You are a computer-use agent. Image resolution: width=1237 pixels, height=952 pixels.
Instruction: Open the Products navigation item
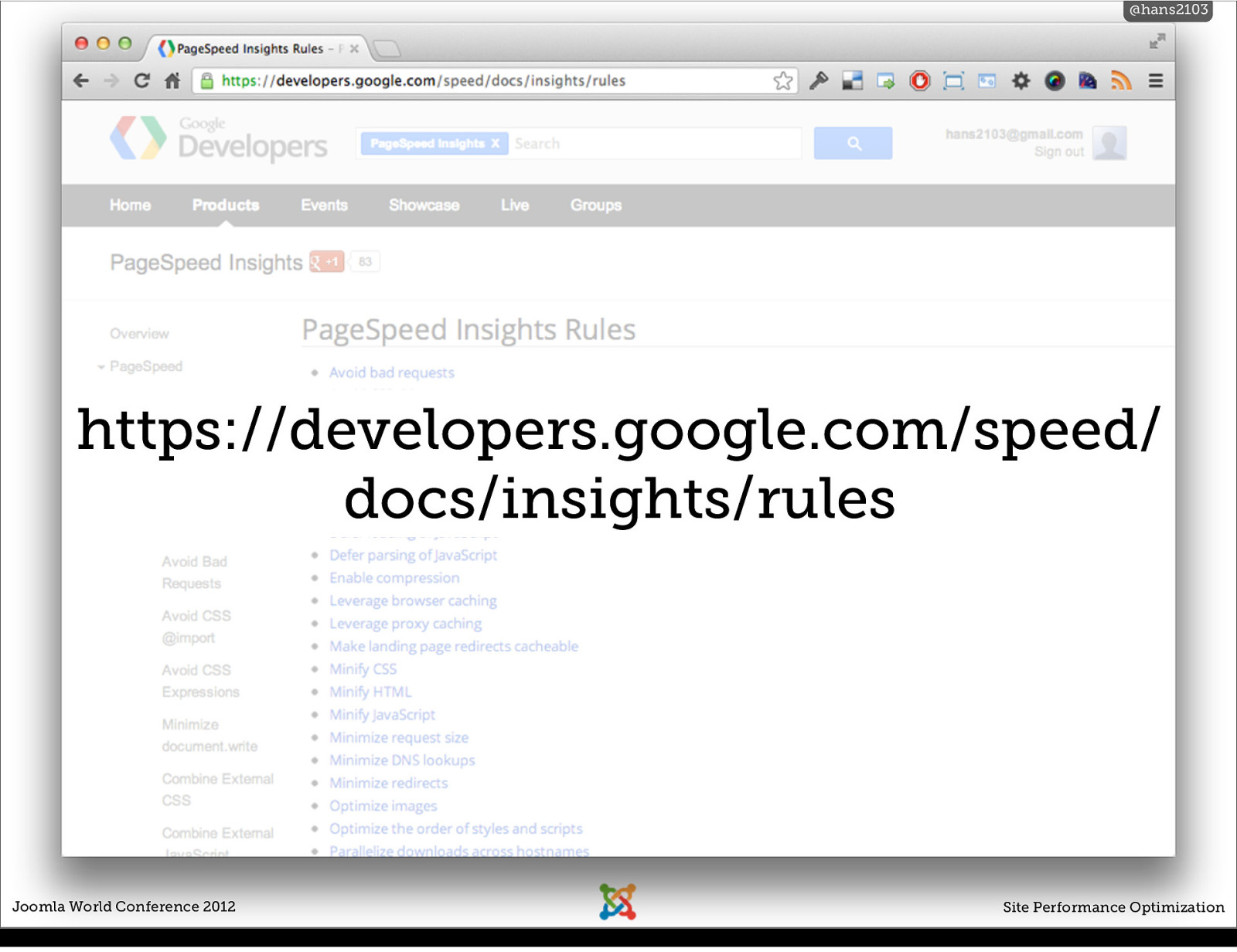tap(226, 205)
